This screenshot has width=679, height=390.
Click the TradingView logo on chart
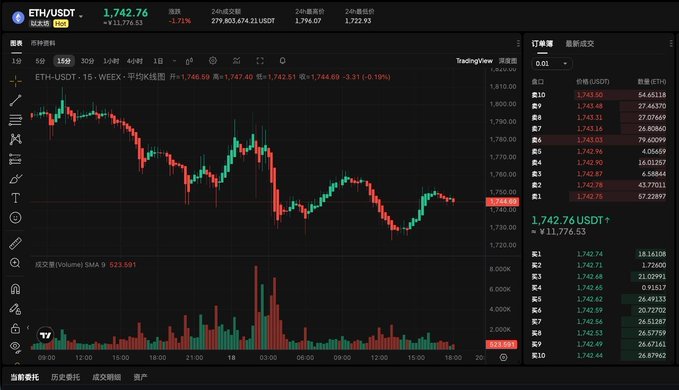[x=45, y=335]
